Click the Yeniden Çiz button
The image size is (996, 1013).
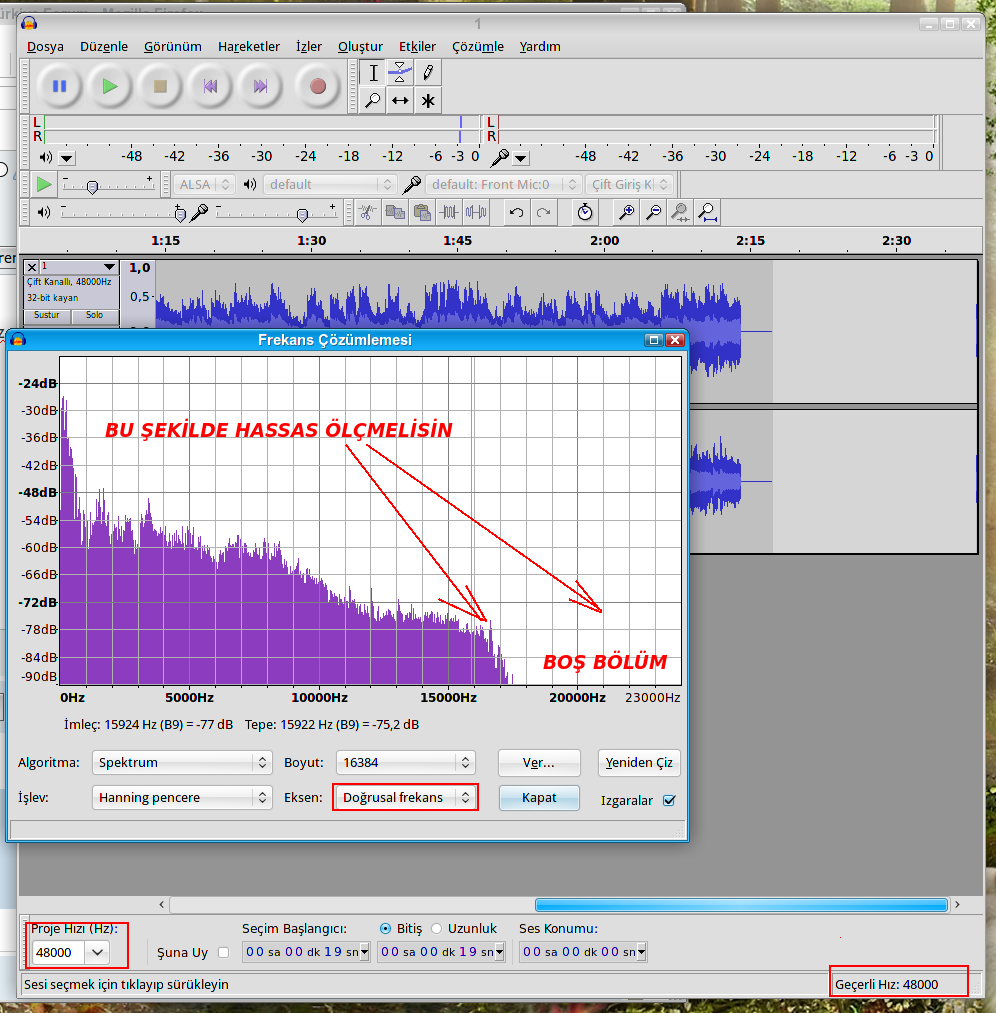pos(639,762)
